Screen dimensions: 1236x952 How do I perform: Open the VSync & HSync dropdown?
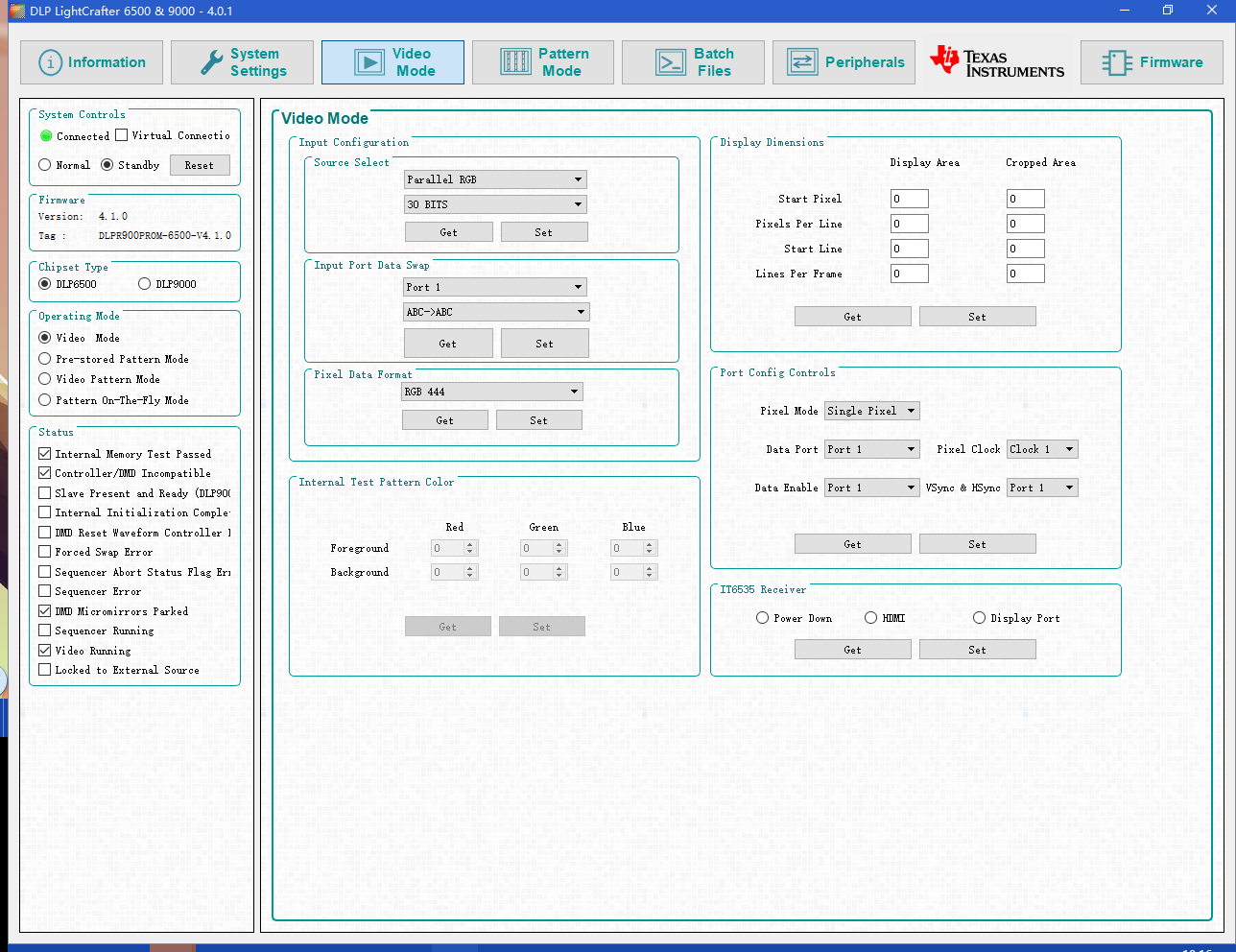coord(1043,488)
